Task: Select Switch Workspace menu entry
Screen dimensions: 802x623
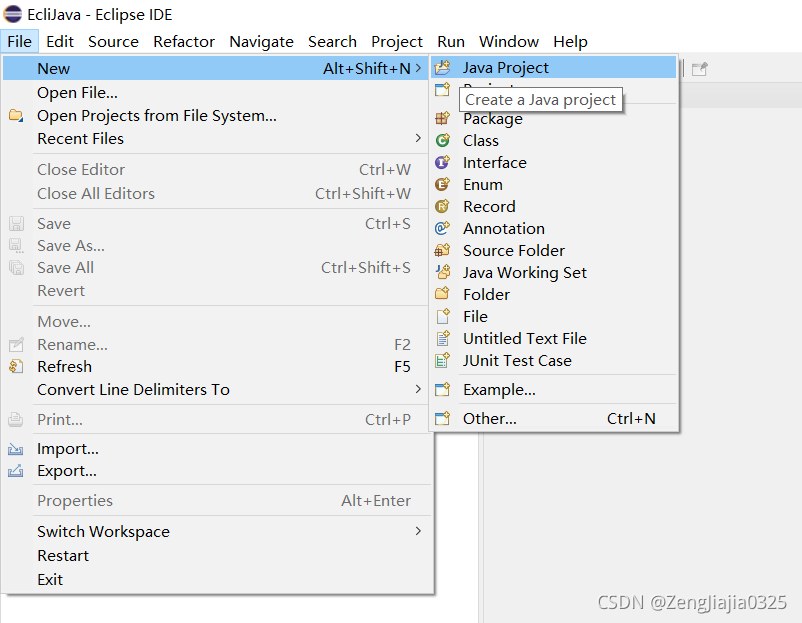Action: 215,531
